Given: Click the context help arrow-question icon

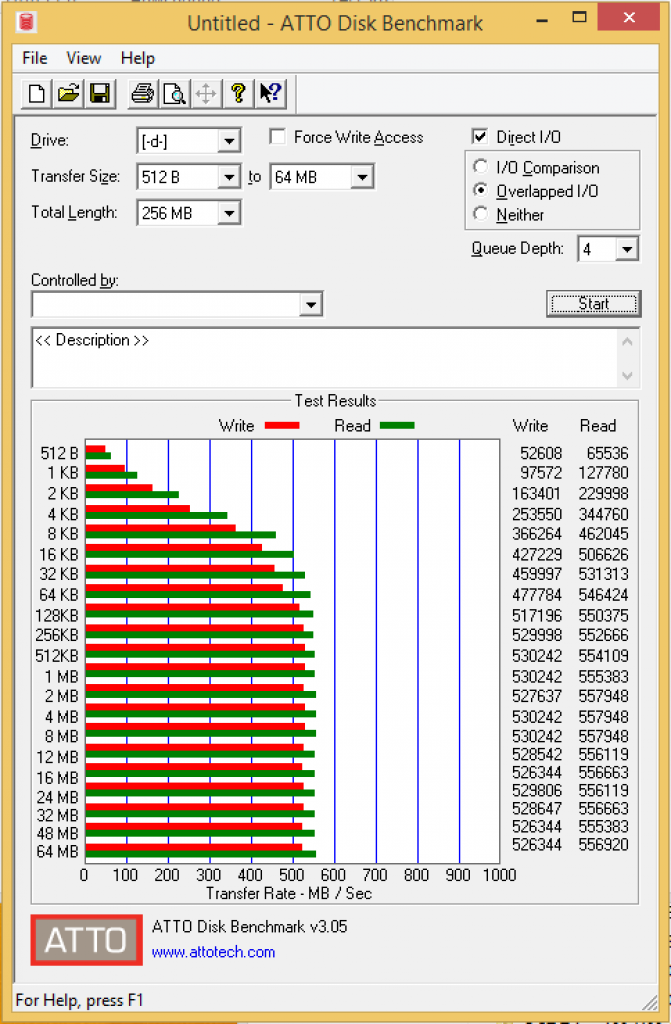Looking at the screenshot, I should pos(270,94).
